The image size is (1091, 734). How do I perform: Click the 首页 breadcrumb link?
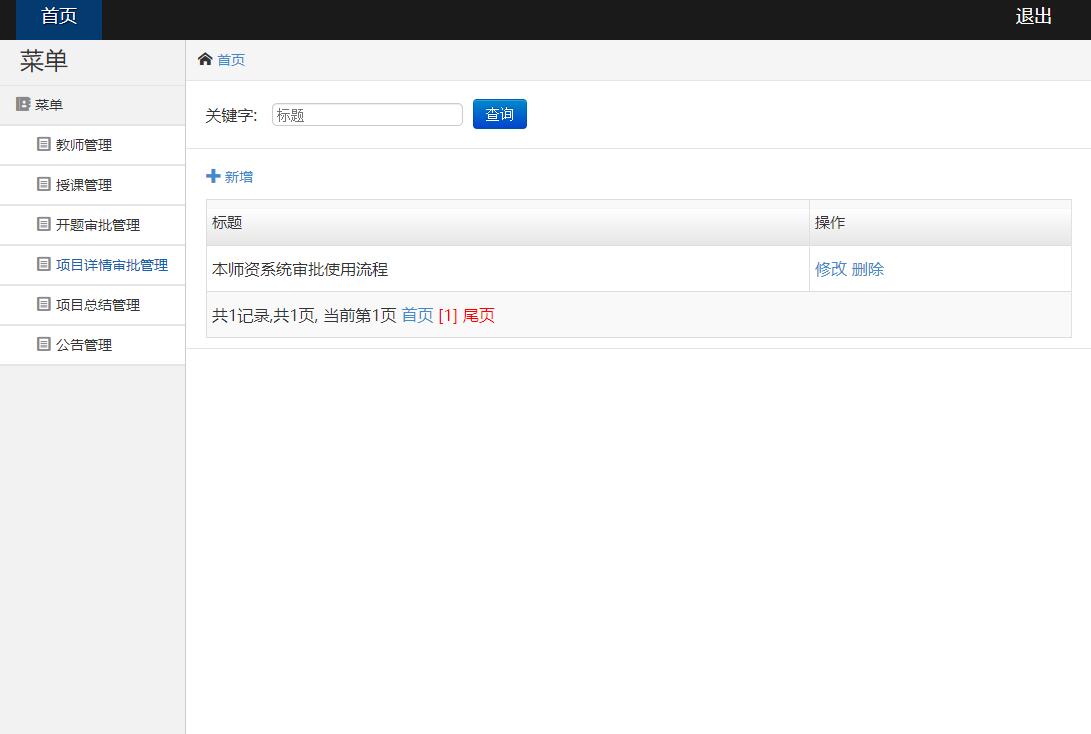pos(231,59)
